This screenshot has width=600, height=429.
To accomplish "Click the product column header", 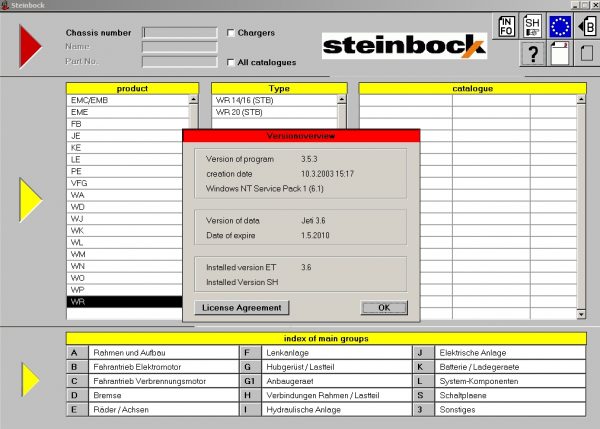I will coord(132,88).
